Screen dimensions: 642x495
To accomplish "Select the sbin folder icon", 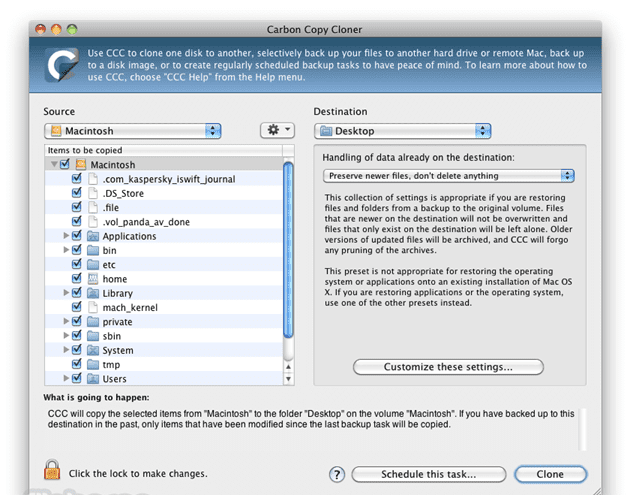I will (93, 336).
